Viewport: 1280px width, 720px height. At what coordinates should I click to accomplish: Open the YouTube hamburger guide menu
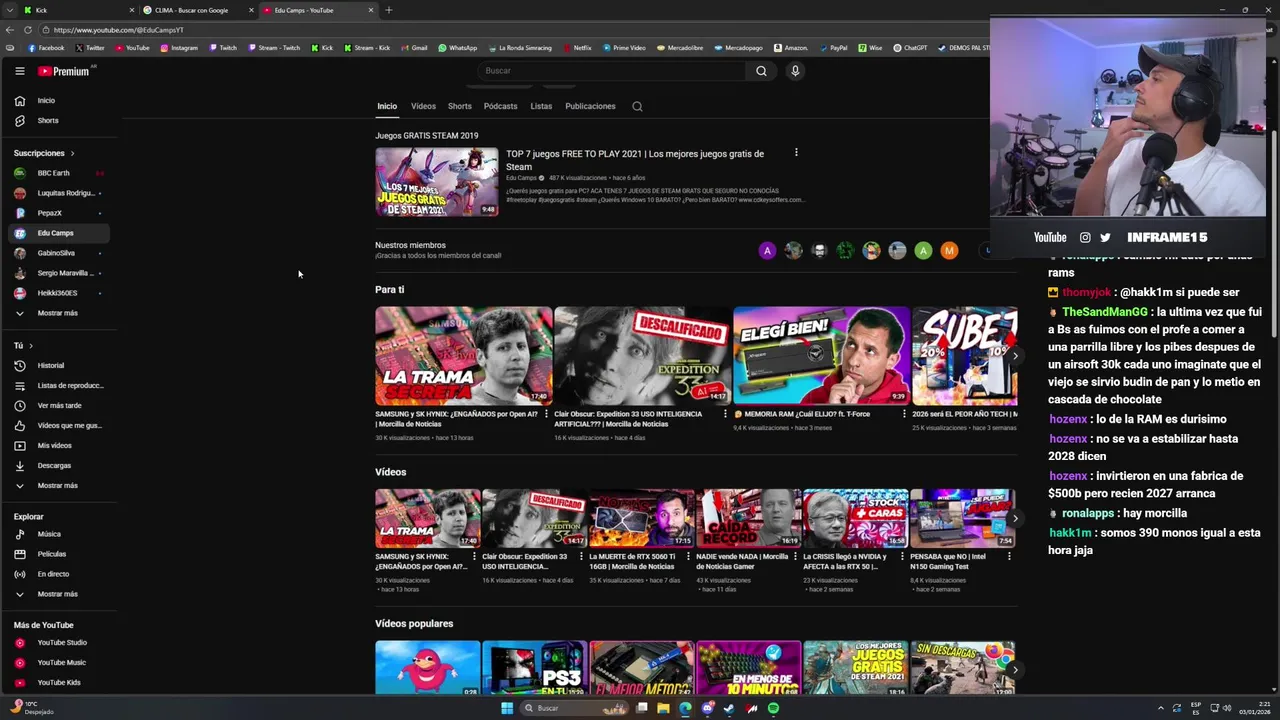(x=19, y=71)
